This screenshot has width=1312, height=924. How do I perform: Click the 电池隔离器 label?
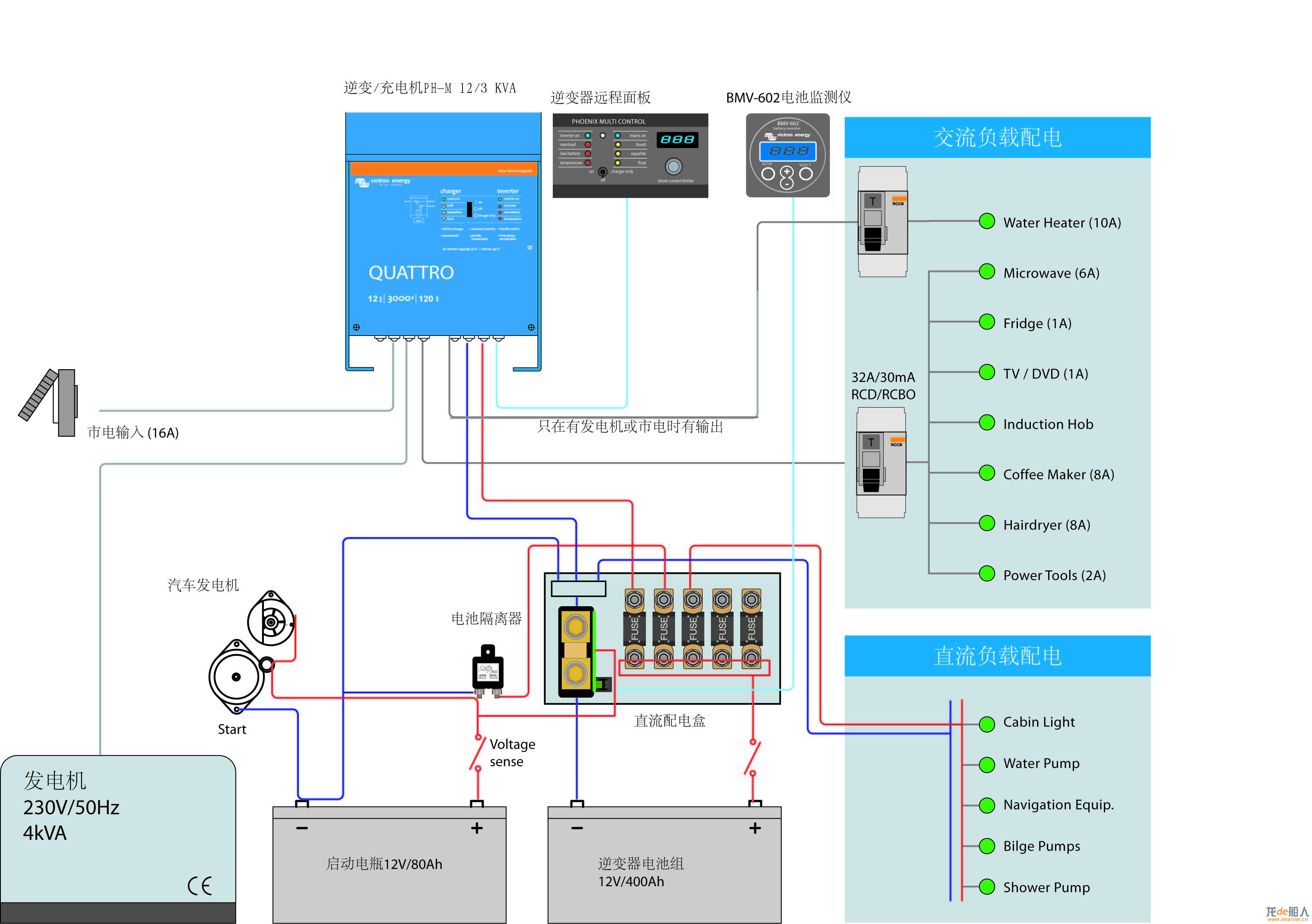486,619
